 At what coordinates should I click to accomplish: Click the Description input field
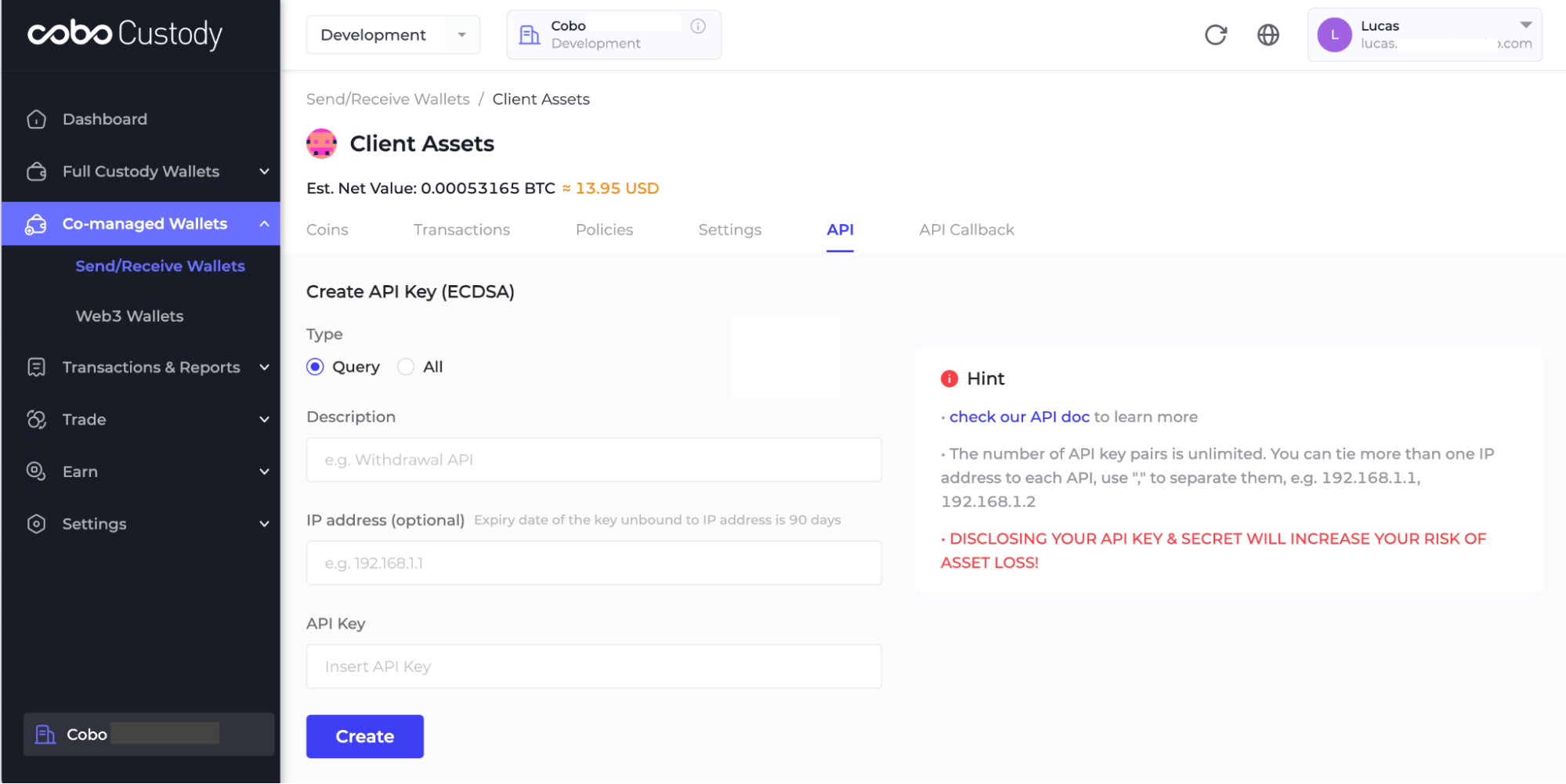(x=594, y=460)
